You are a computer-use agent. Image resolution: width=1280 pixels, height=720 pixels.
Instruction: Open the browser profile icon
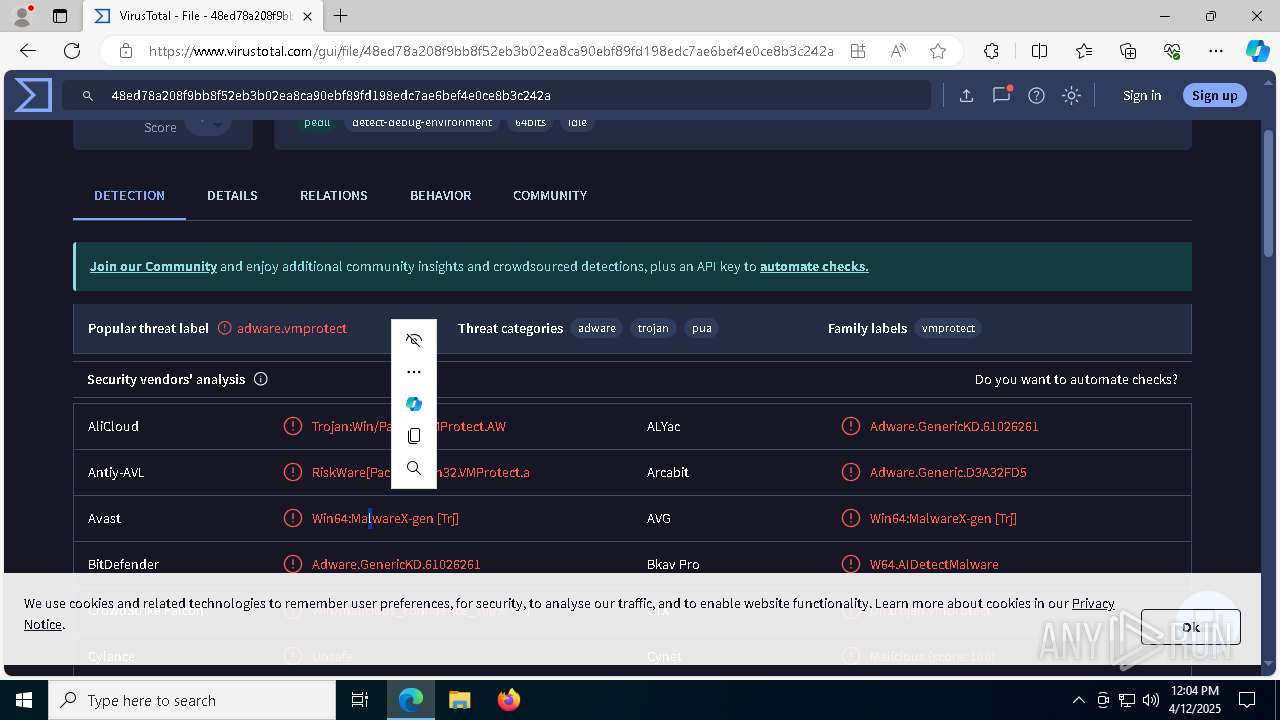click(x=22, y=16)
